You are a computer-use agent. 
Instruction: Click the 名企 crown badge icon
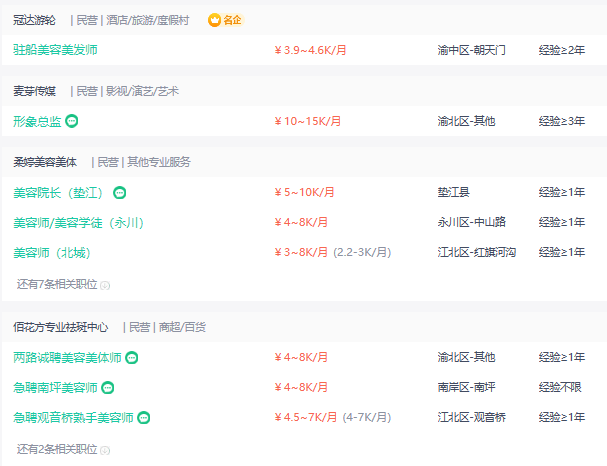click(x=214, y=20)
